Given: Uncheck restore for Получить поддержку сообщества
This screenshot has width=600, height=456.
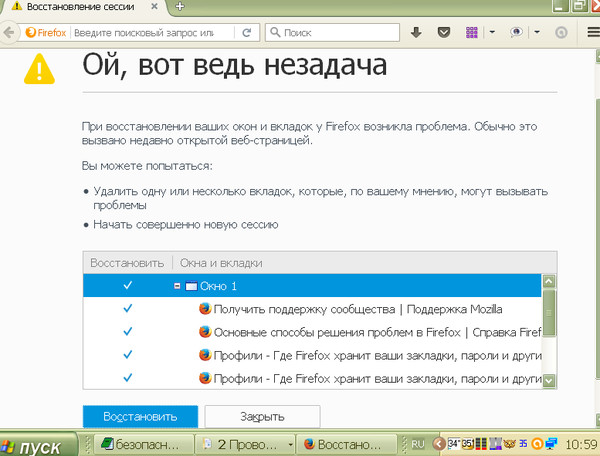Looking at the screenshot, I should pos(128,308).
